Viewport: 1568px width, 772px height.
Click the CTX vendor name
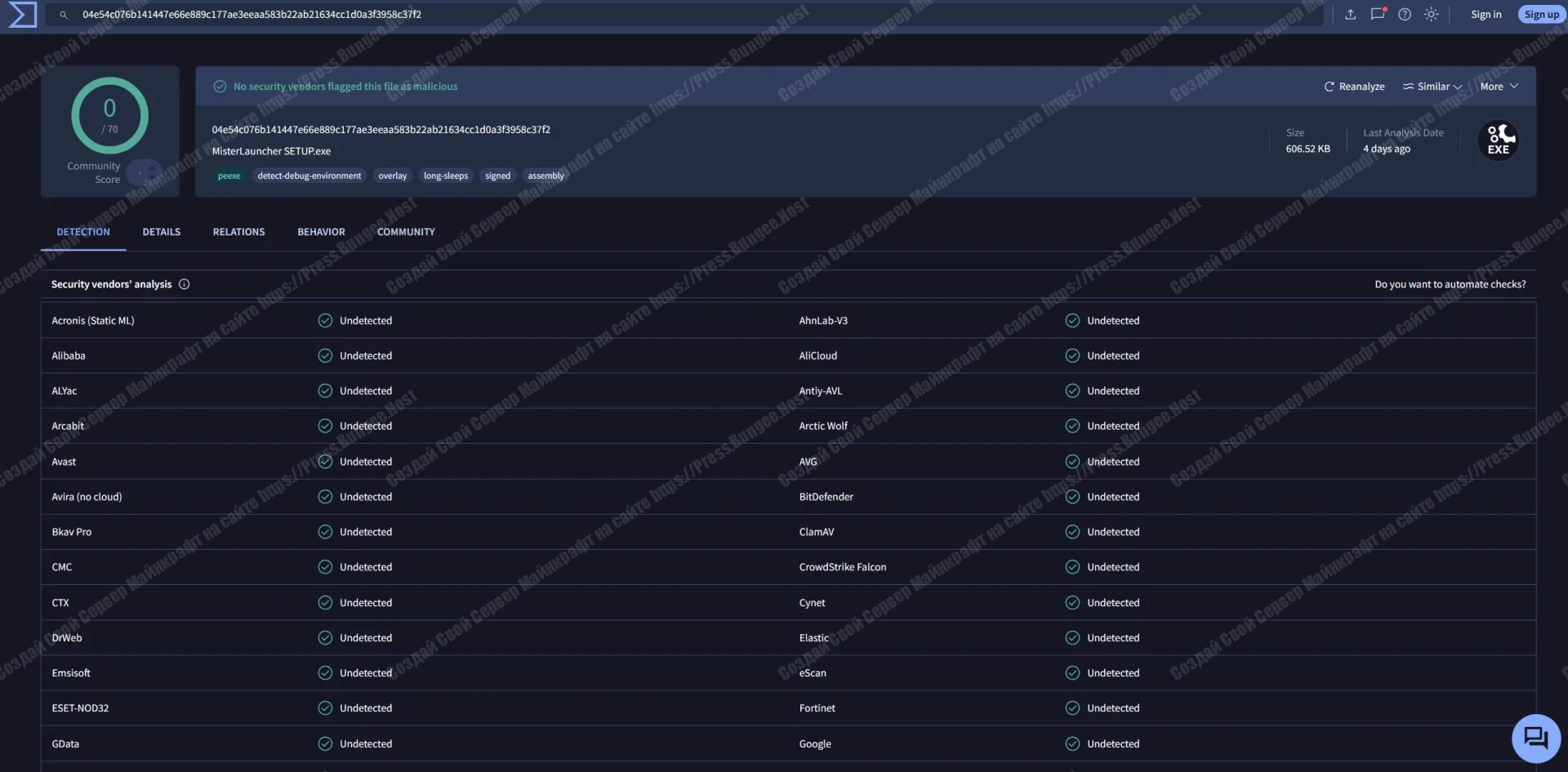click(x=60, y=603)
